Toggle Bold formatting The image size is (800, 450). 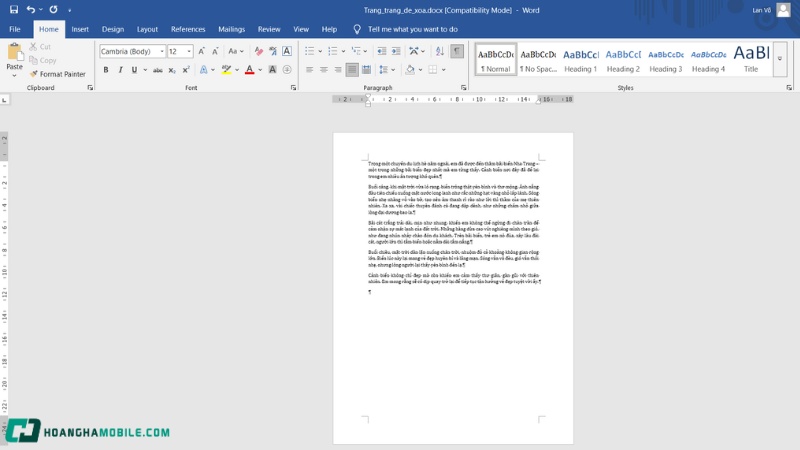pos(106,70)
